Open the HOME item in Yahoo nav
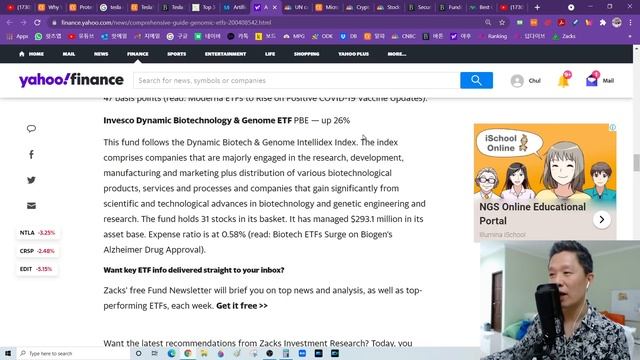Screen dimensions: 640x360 click(31, 54)
